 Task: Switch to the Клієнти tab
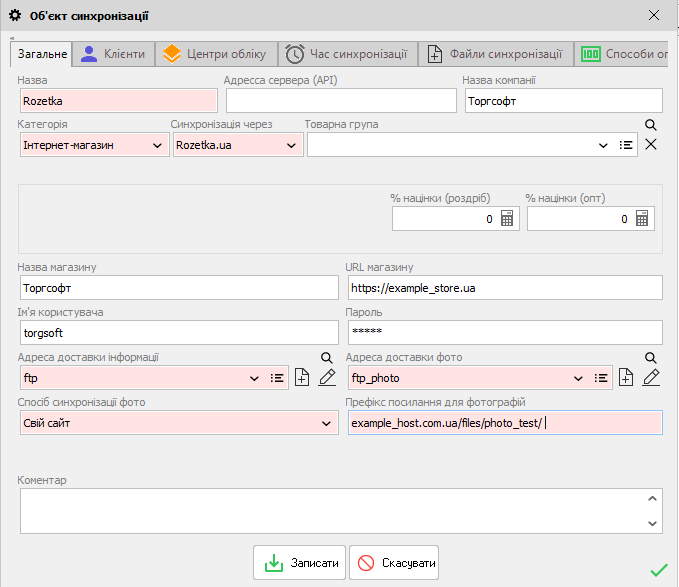[x=113, y=54]
